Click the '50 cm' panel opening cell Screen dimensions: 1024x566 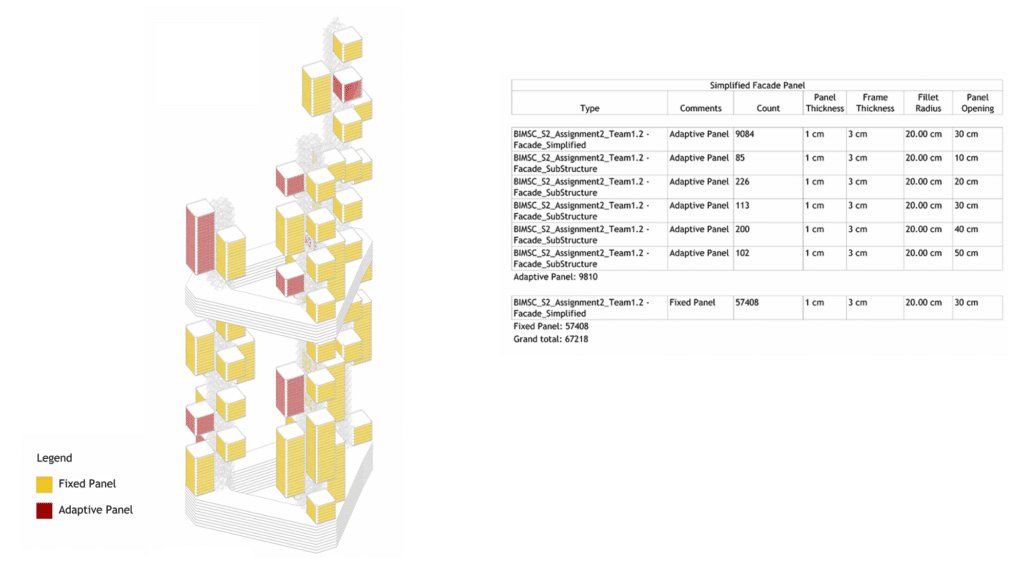[x=966, y=254]
